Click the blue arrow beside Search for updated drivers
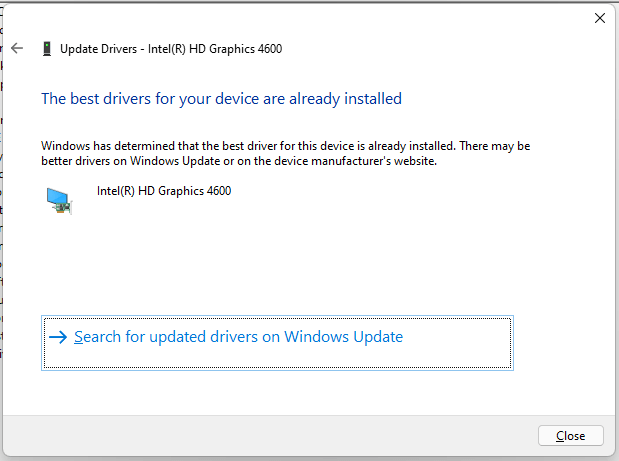 tap(58, 337)
